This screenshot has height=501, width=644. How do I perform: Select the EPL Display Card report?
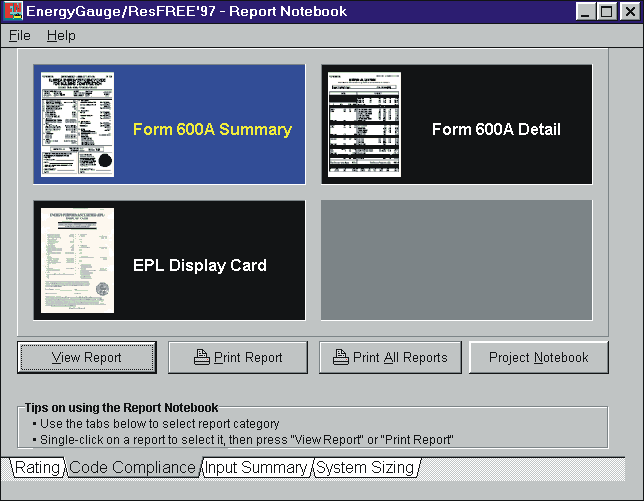point(169,260)
